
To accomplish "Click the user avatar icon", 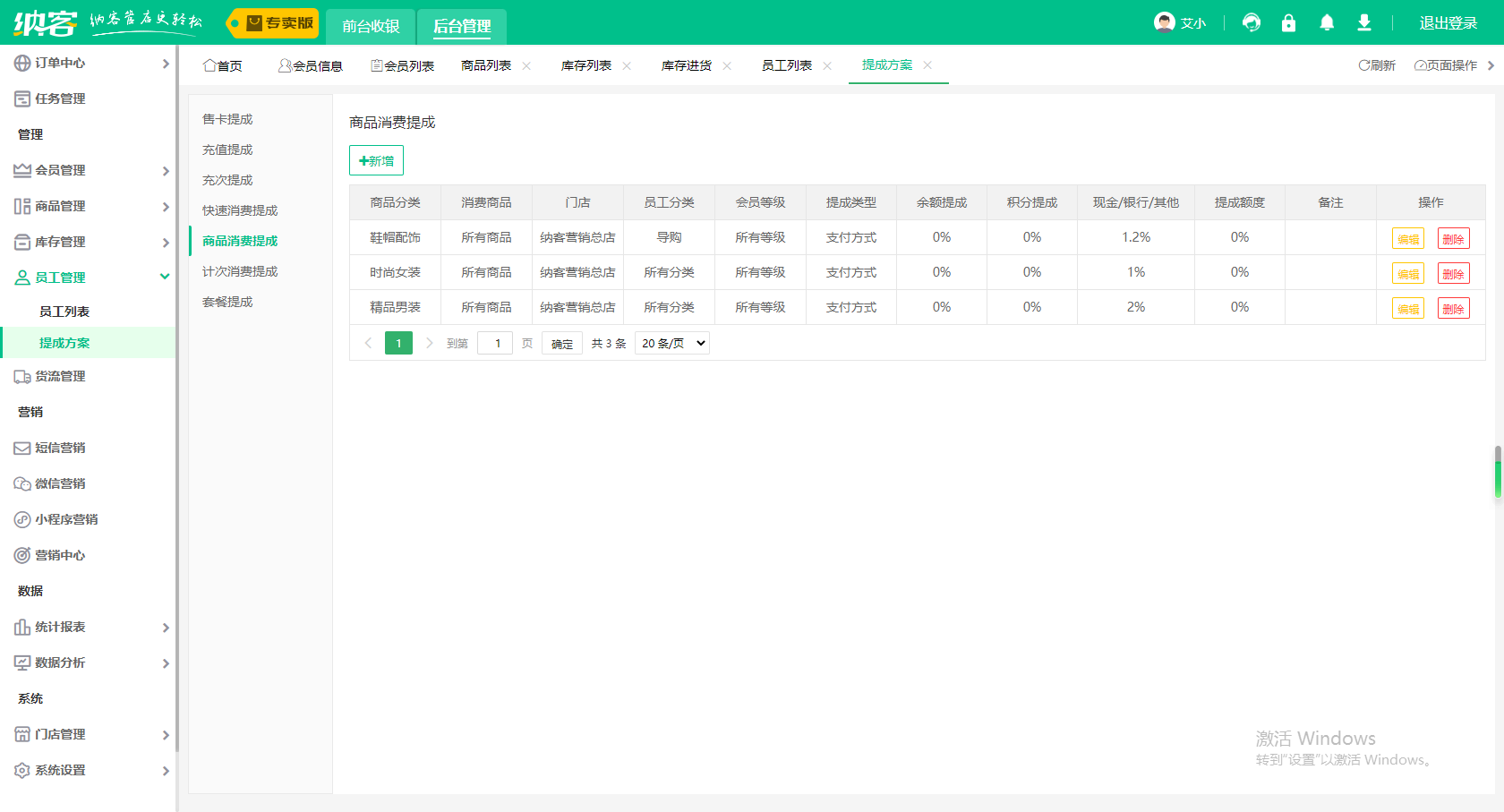I will (x=1164, y=23).
